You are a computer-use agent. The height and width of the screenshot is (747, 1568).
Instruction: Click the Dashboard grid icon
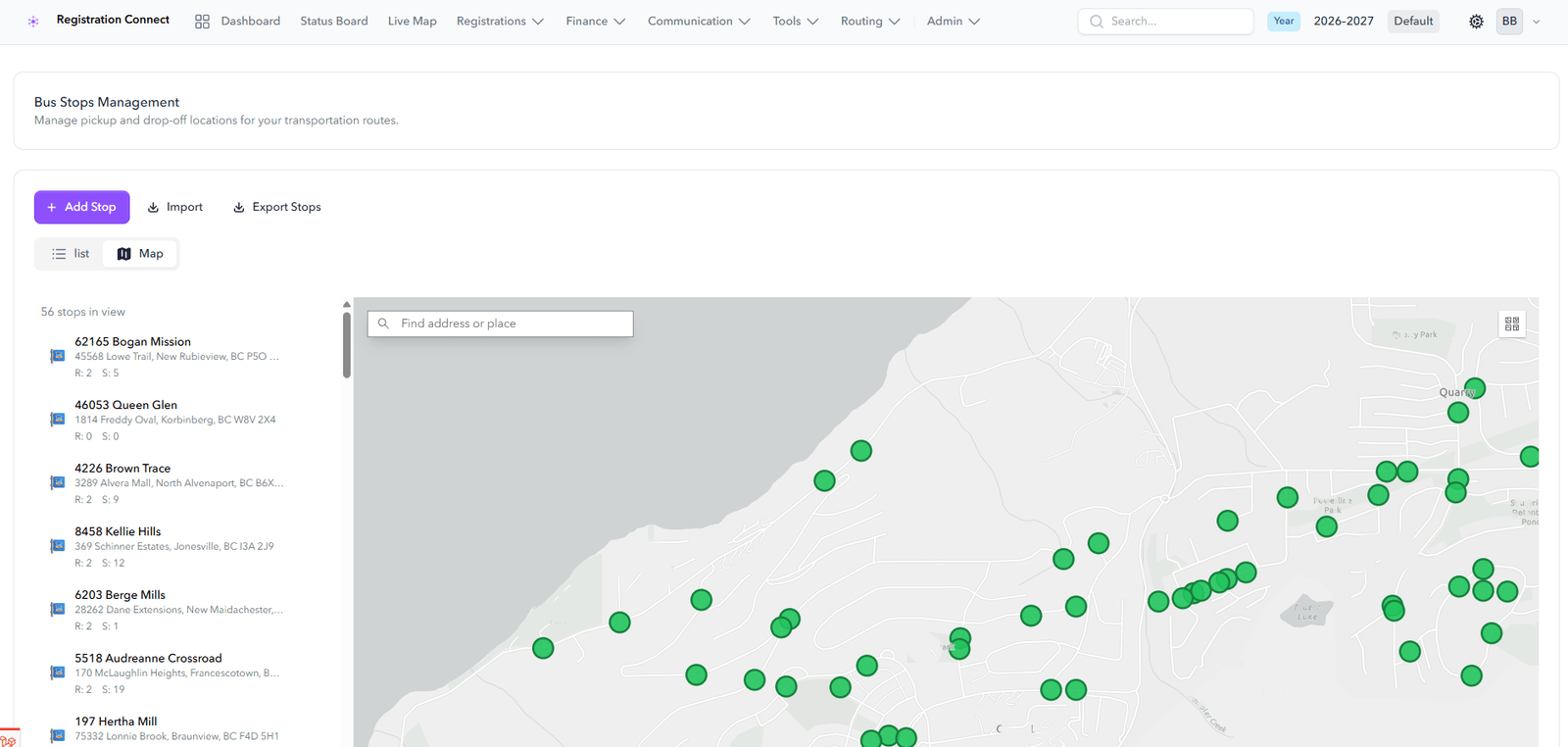coord(202,22)
